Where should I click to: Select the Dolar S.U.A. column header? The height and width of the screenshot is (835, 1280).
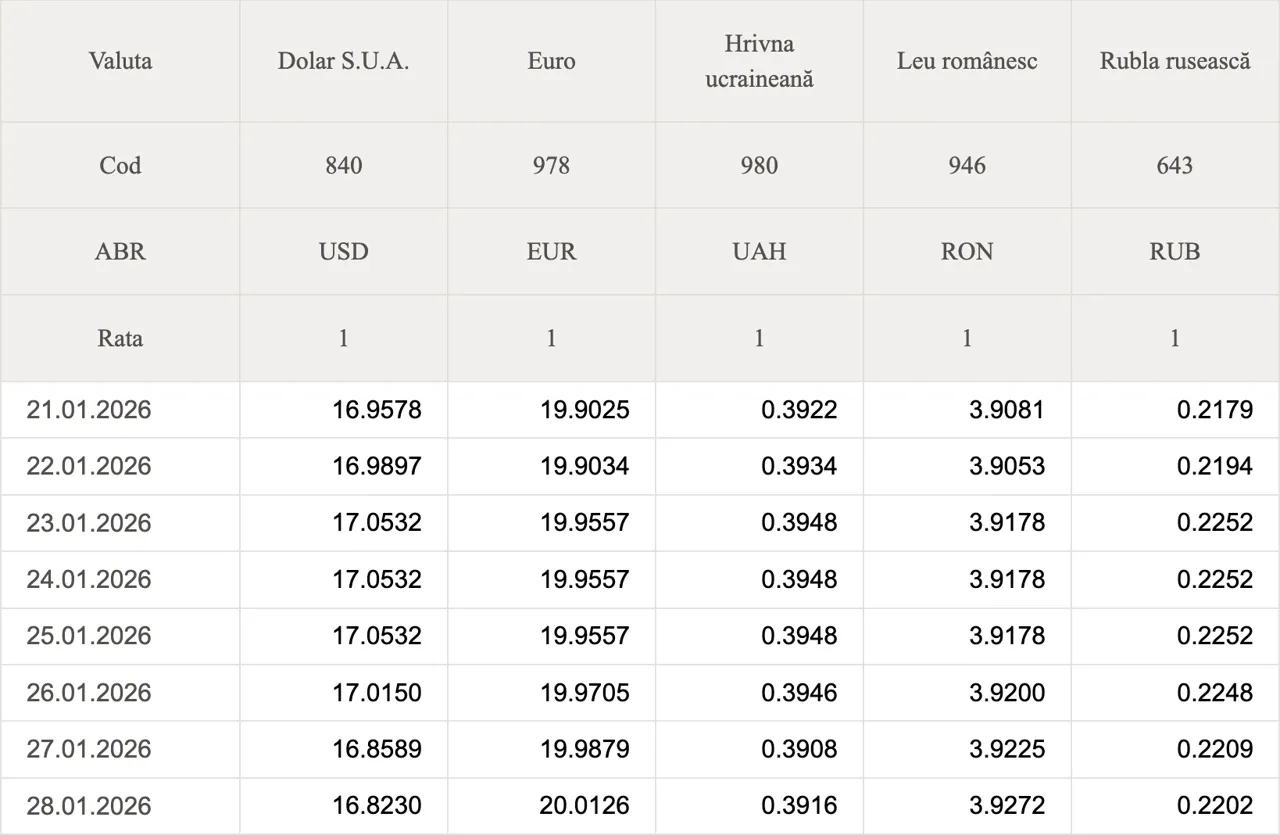pos(343,61)
